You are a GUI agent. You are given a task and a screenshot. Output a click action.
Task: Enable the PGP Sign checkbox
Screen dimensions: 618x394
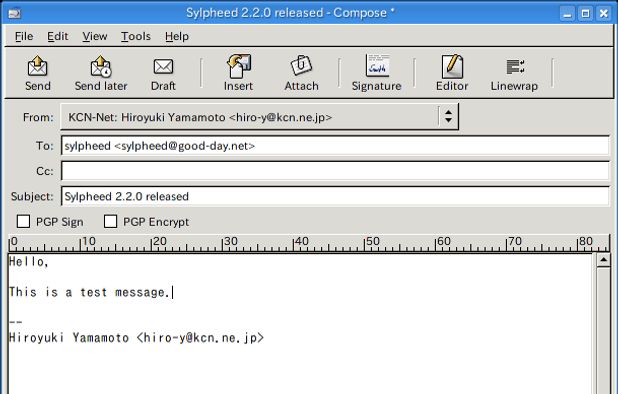click(x=23, y=221)
